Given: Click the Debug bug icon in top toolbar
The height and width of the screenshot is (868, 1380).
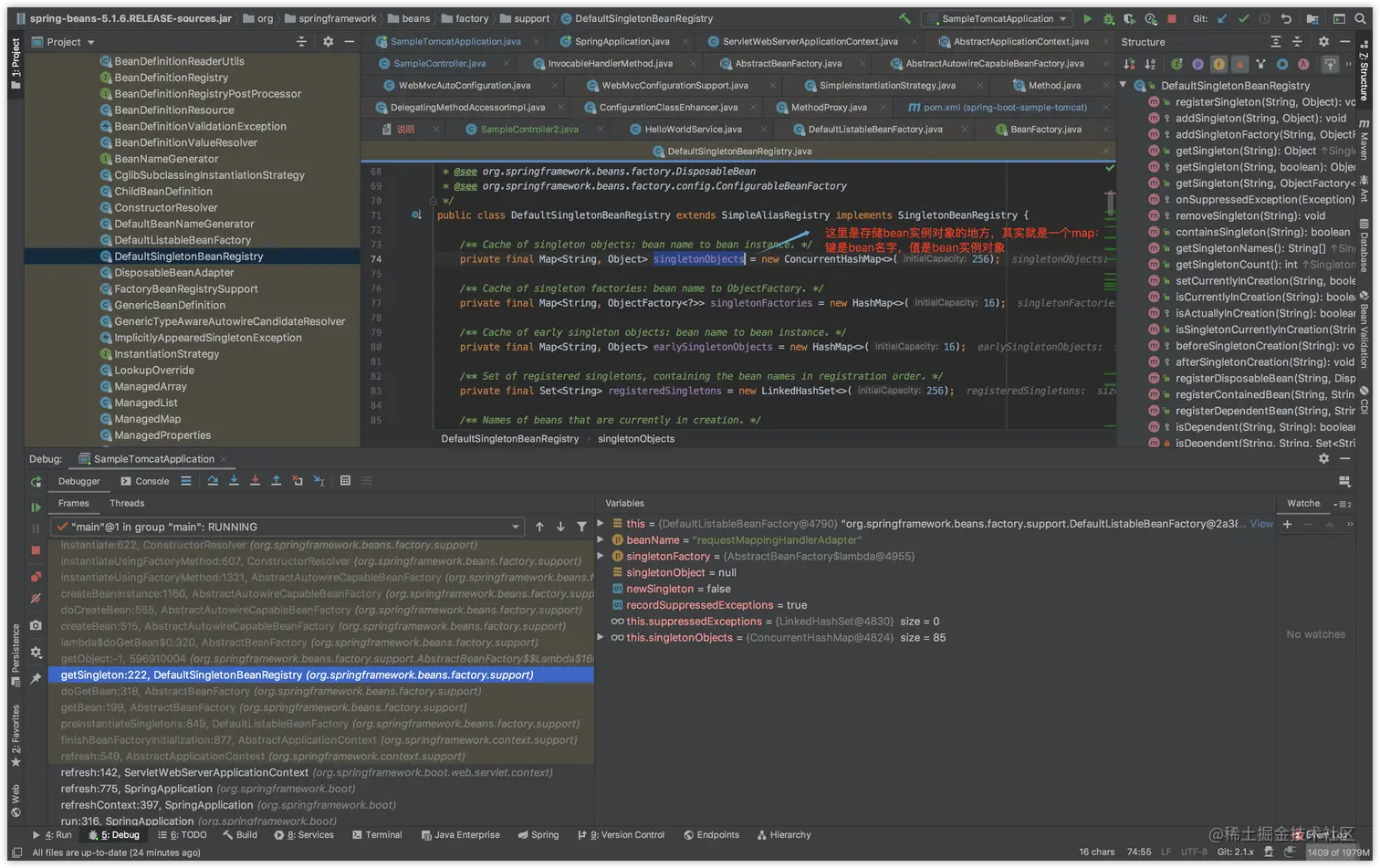Looking at the screenshot, I should coord(1108,18).
